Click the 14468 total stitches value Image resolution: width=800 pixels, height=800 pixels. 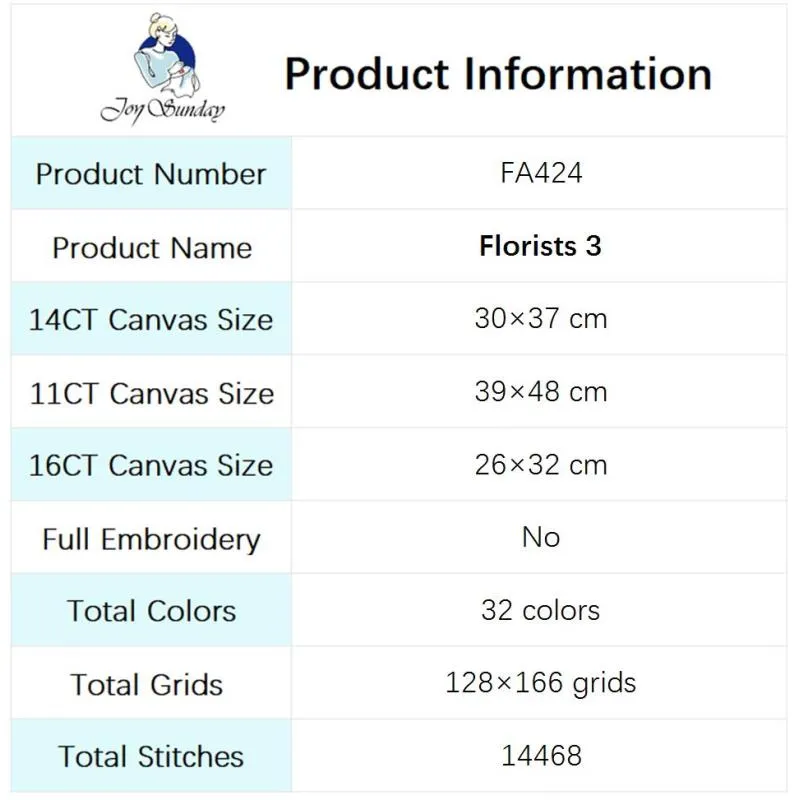coord(541,756)
